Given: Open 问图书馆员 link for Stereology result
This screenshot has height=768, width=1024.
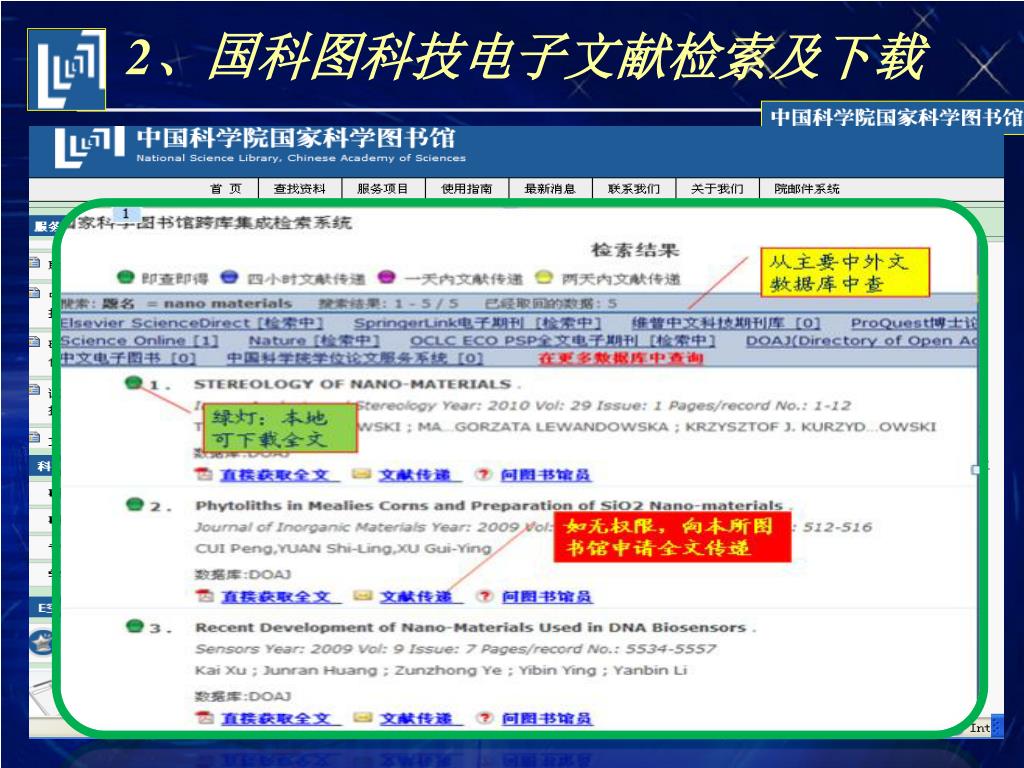Looking at the screenshot, I should [x=546, y=475].
